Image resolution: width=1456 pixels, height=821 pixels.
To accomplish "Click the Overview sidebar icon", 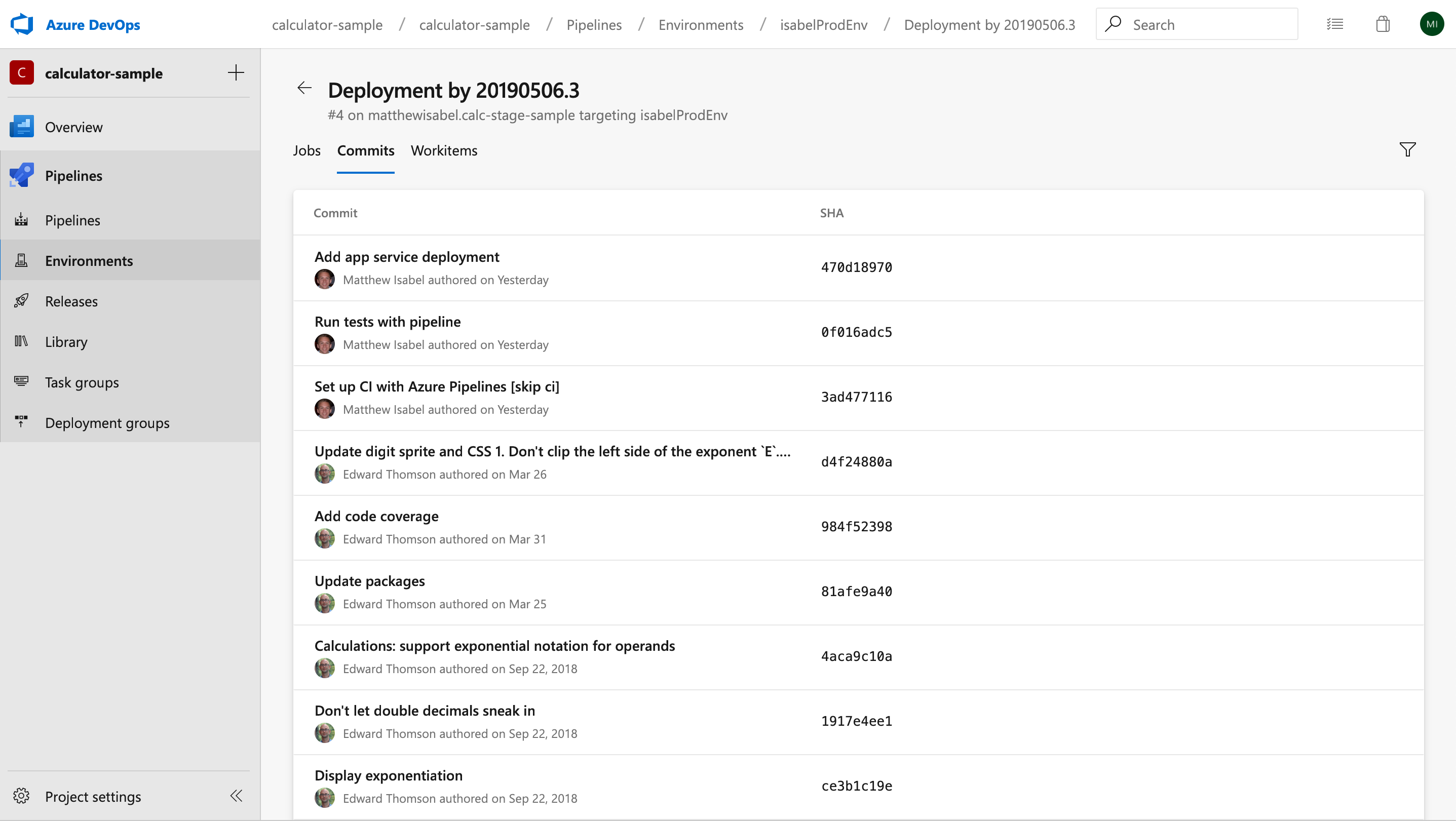I will (21, 127).
